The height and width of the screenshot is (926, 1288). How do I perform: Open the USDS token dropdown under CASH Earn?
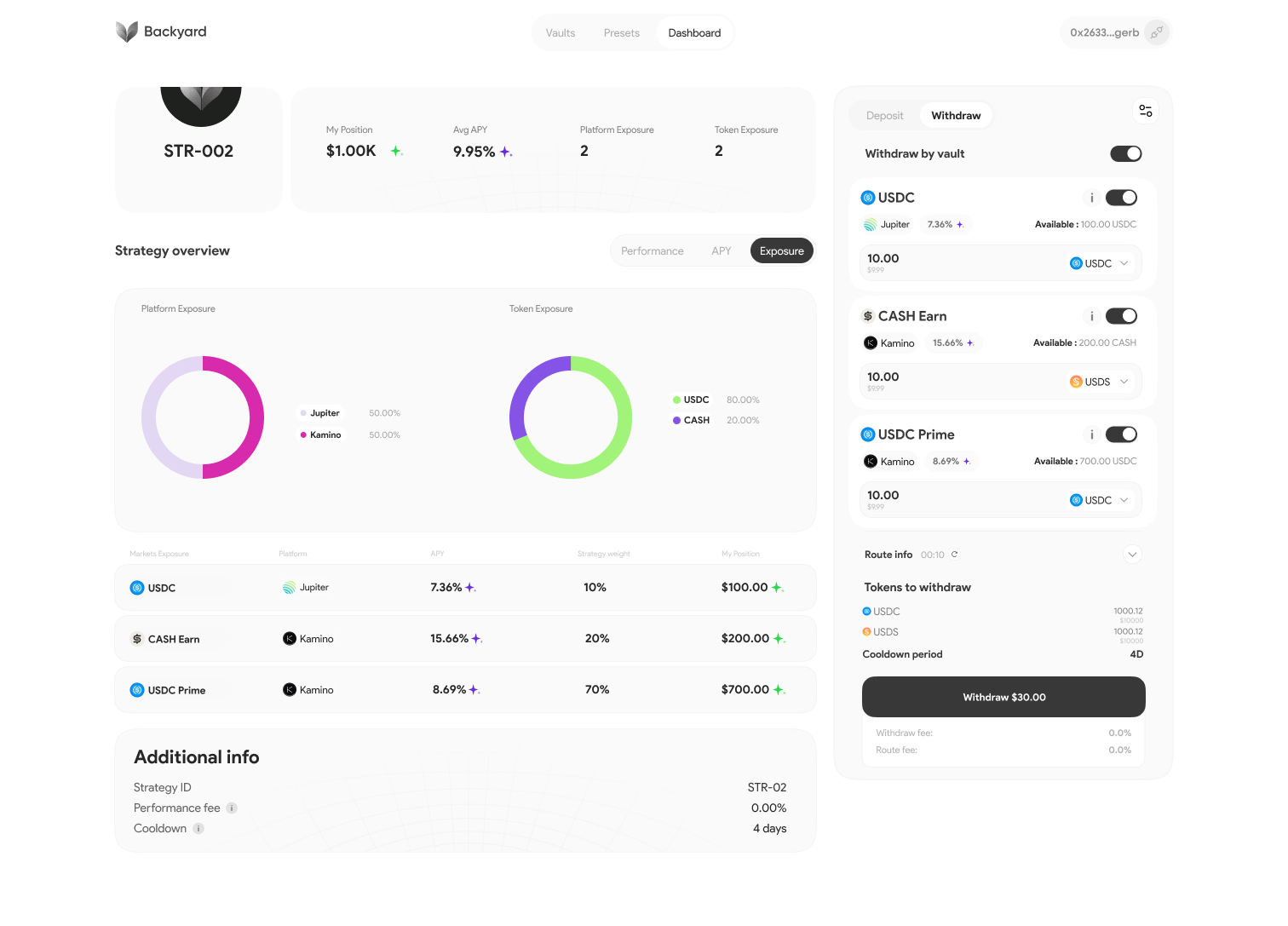(1100, 381)
